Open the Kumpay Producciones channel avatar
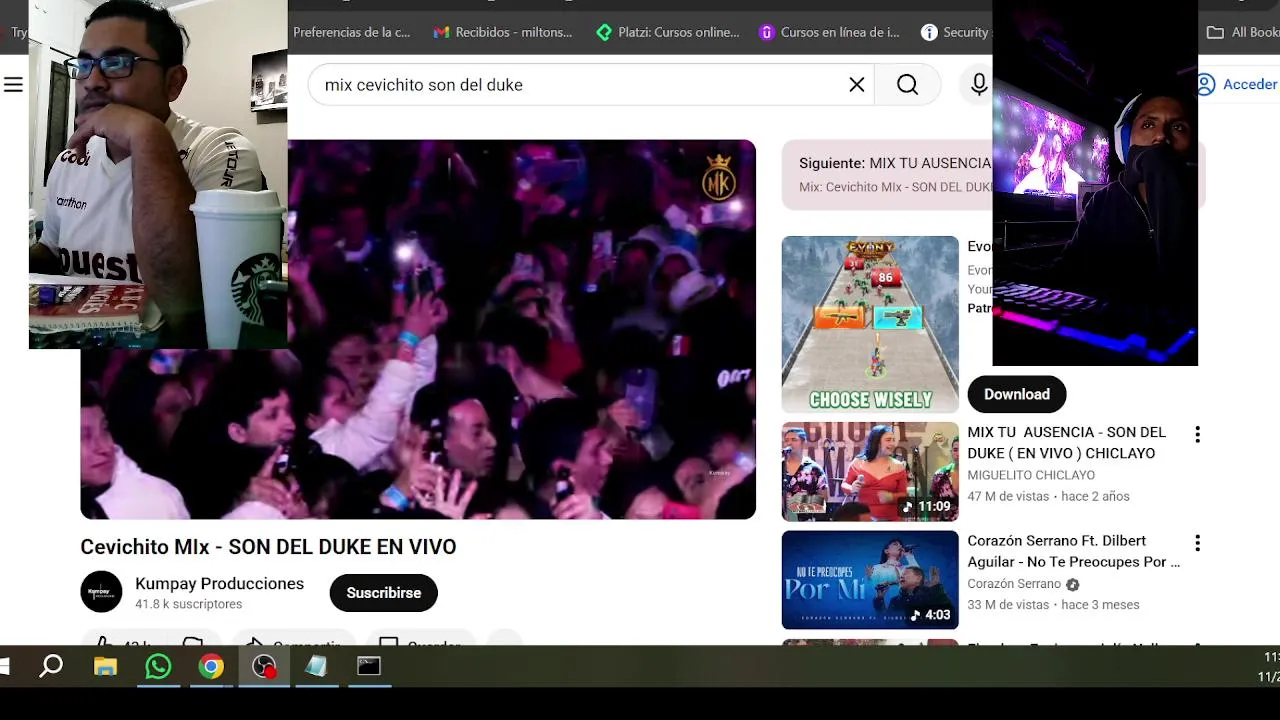The height and width of the screenshot is (720, 1280). pyautogui.click(x=101, y=592)
